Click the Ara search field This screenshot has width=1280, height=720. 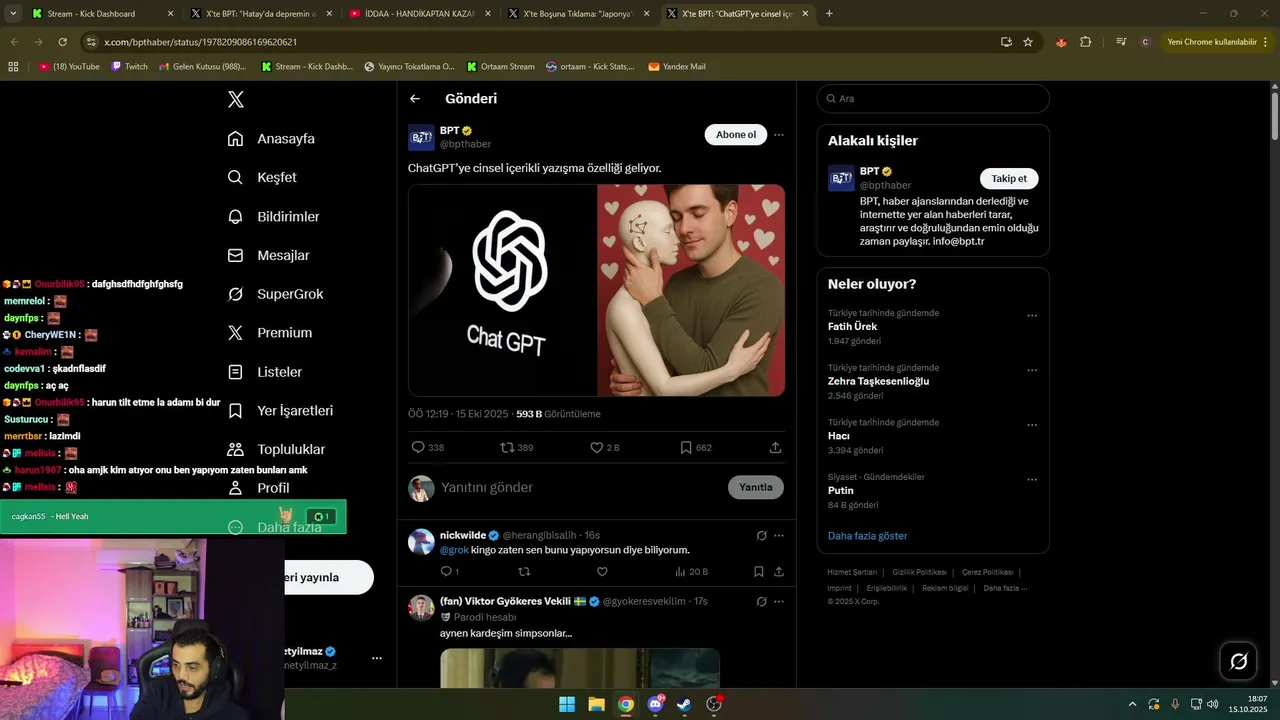[x=933, y=98]
